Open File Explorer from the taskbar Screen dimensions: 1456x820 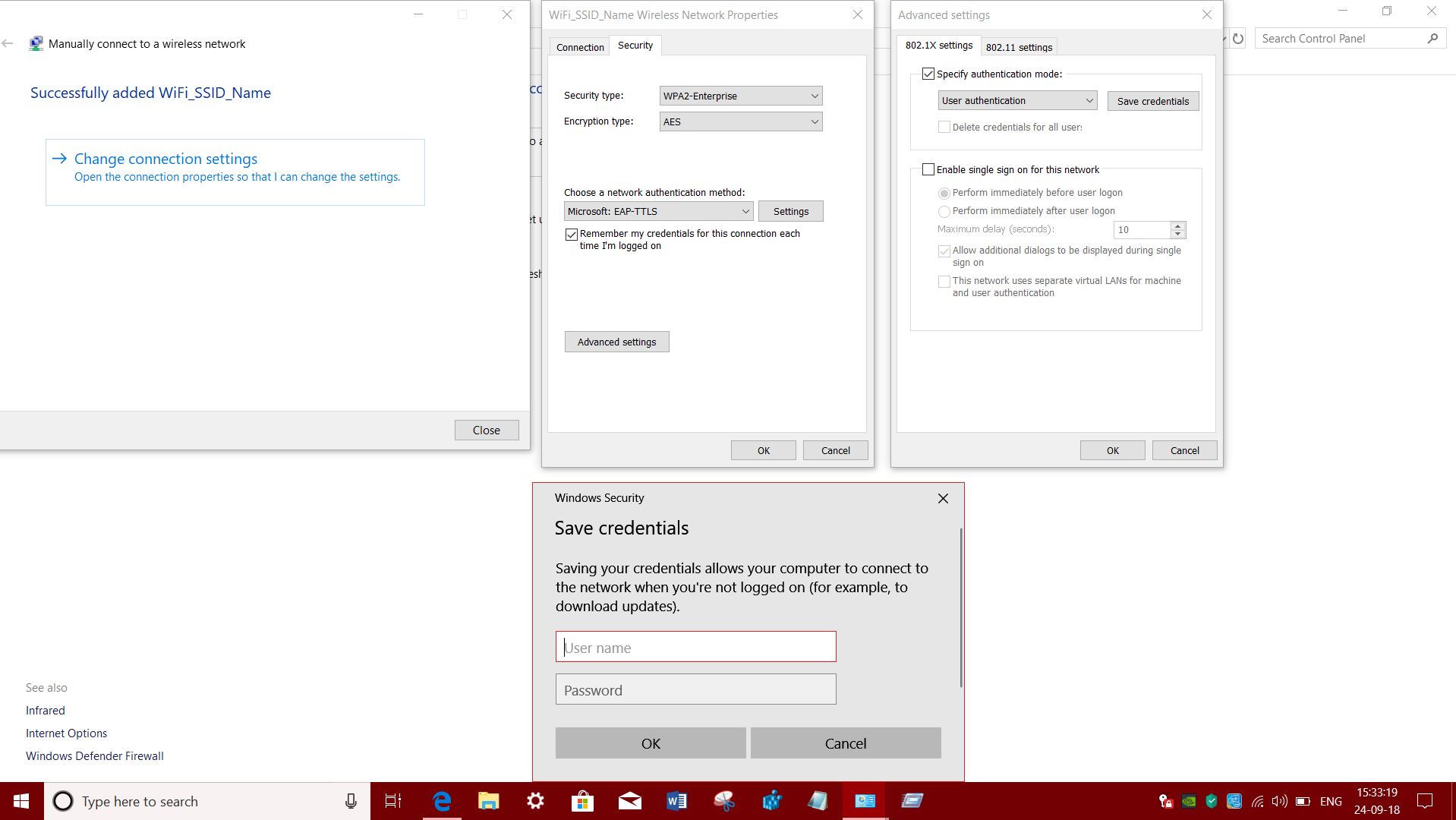coord(488,801)
